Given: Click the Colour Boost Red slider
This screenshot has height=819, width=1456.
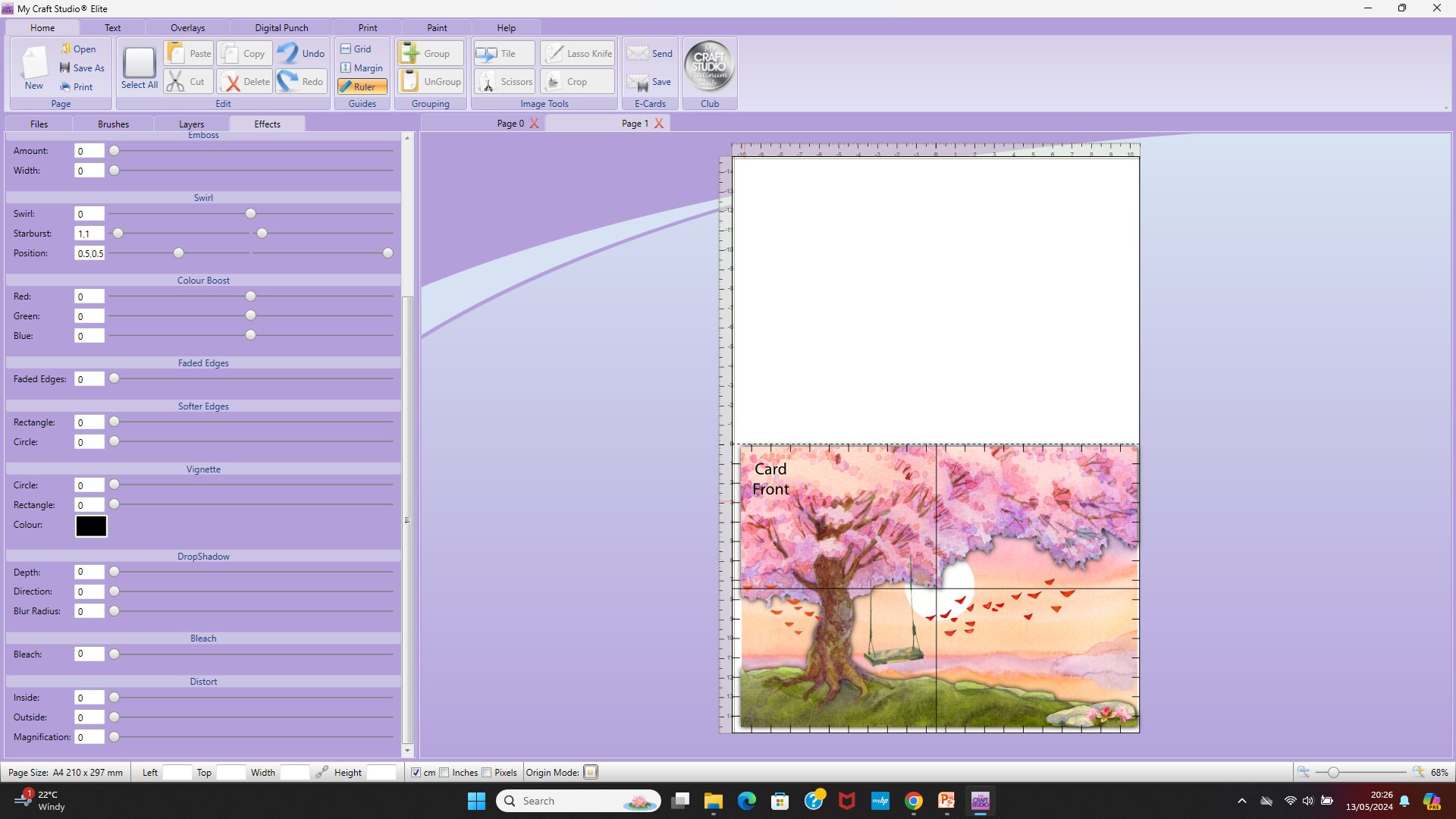Looking at the screenshot, I should [x=252, y=297].
